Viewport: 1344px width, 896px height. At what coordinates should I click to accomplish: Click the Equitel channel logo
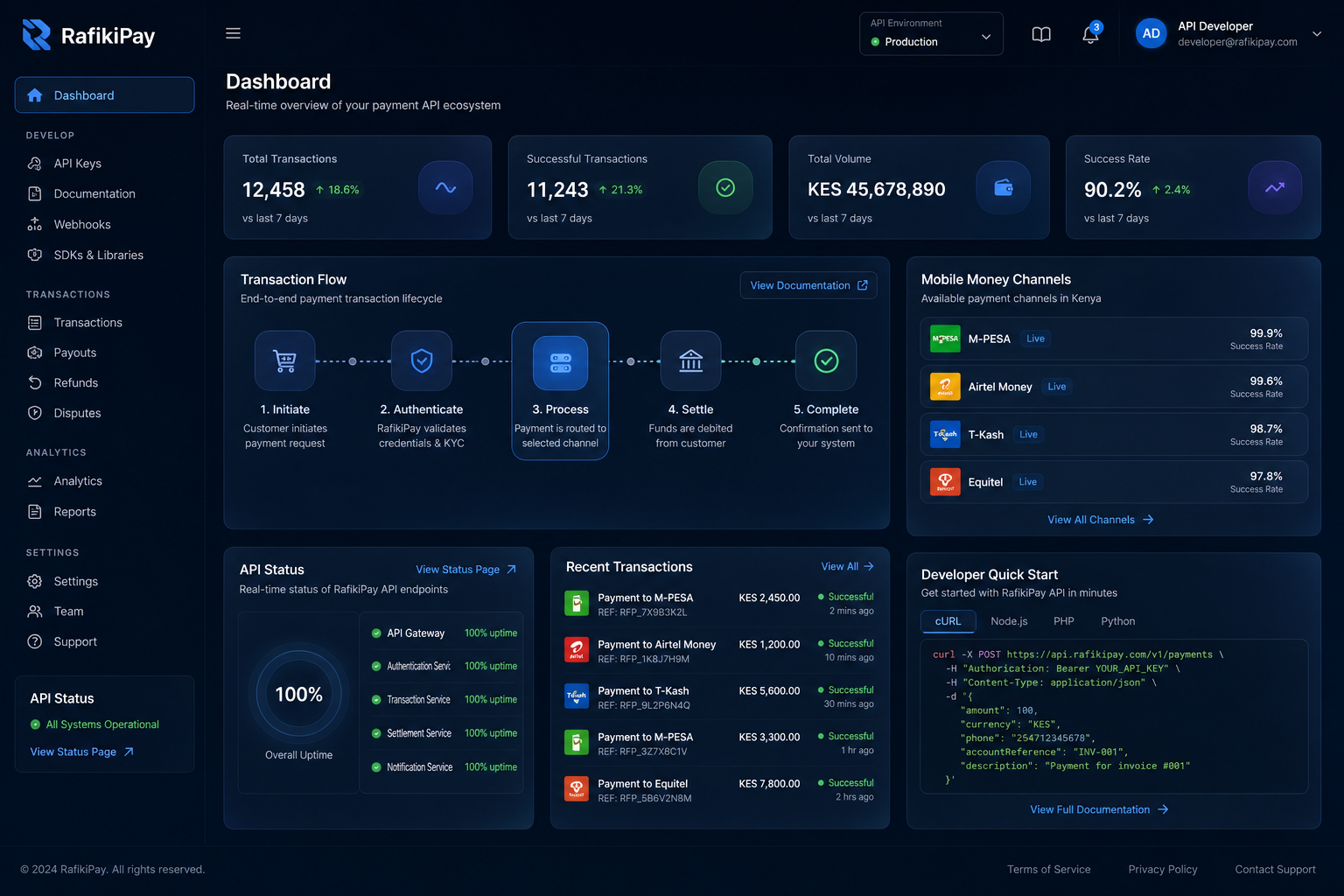point(945,481)
